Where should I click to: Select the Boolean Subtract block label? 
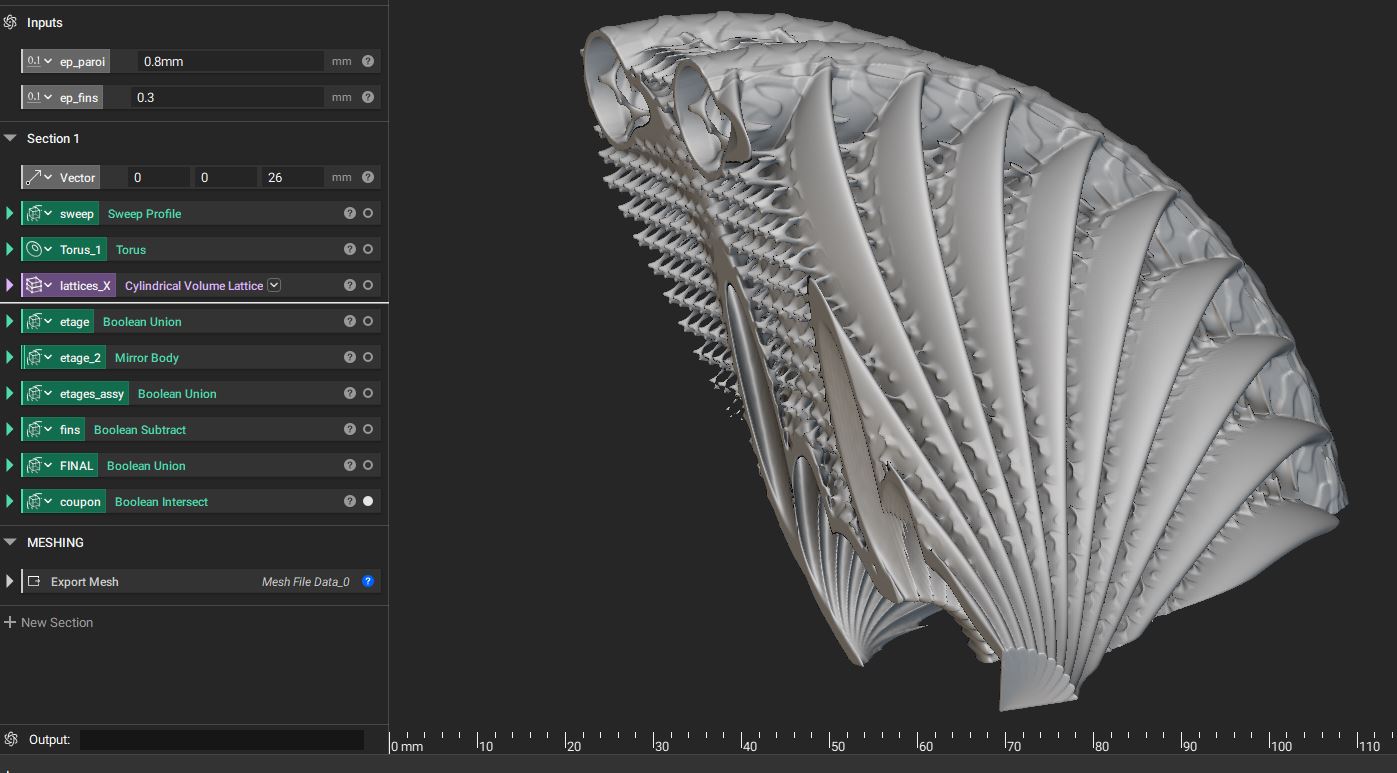click(140, 429)
